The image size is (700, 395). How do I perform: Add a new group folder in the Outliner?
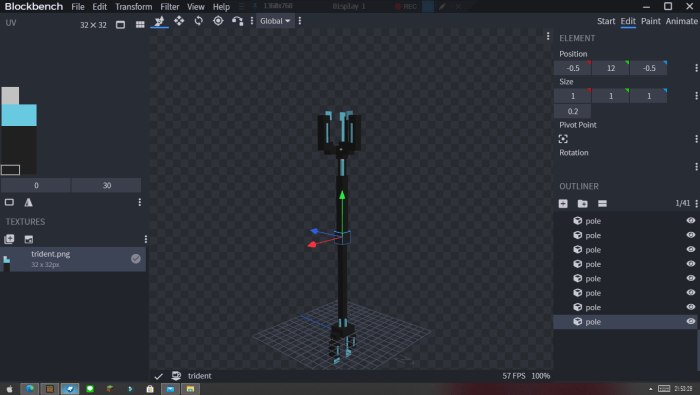click(x=583, y=204)
